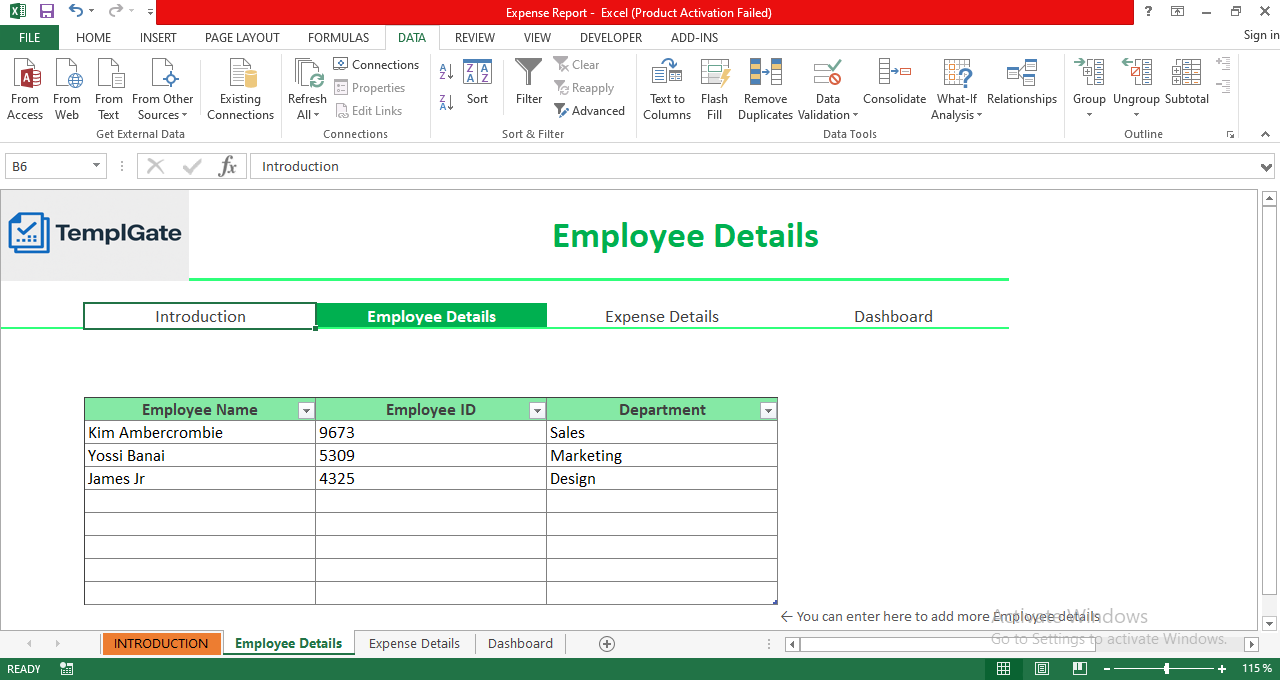The image size is (1280, 680).
Task: Click the From Access data import icon
Action: (x=25, y=89)
